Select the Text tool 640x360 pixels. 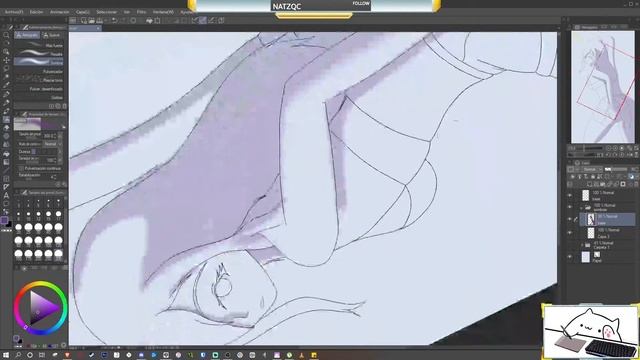pyautogui.click(x=6, y=196)
